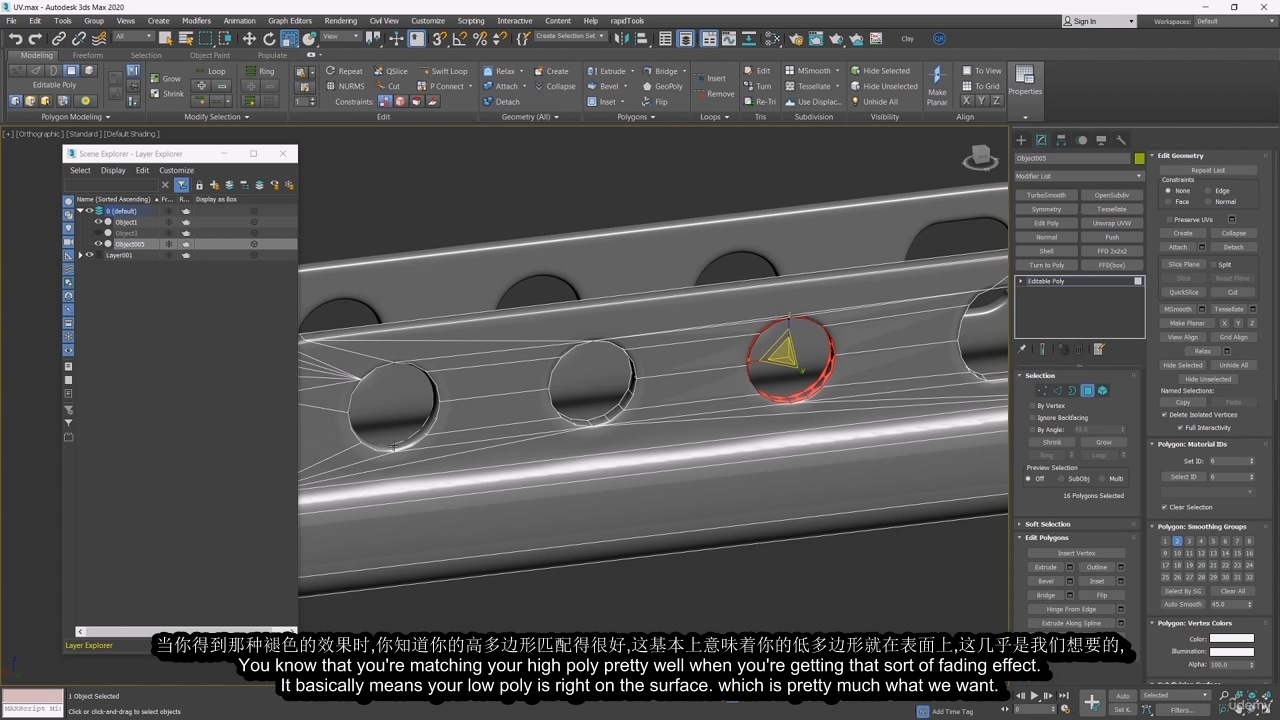Toggle the Angle Snap icon
The height and width of the screenshot is (720, 1280).
(x=460, y=39)
